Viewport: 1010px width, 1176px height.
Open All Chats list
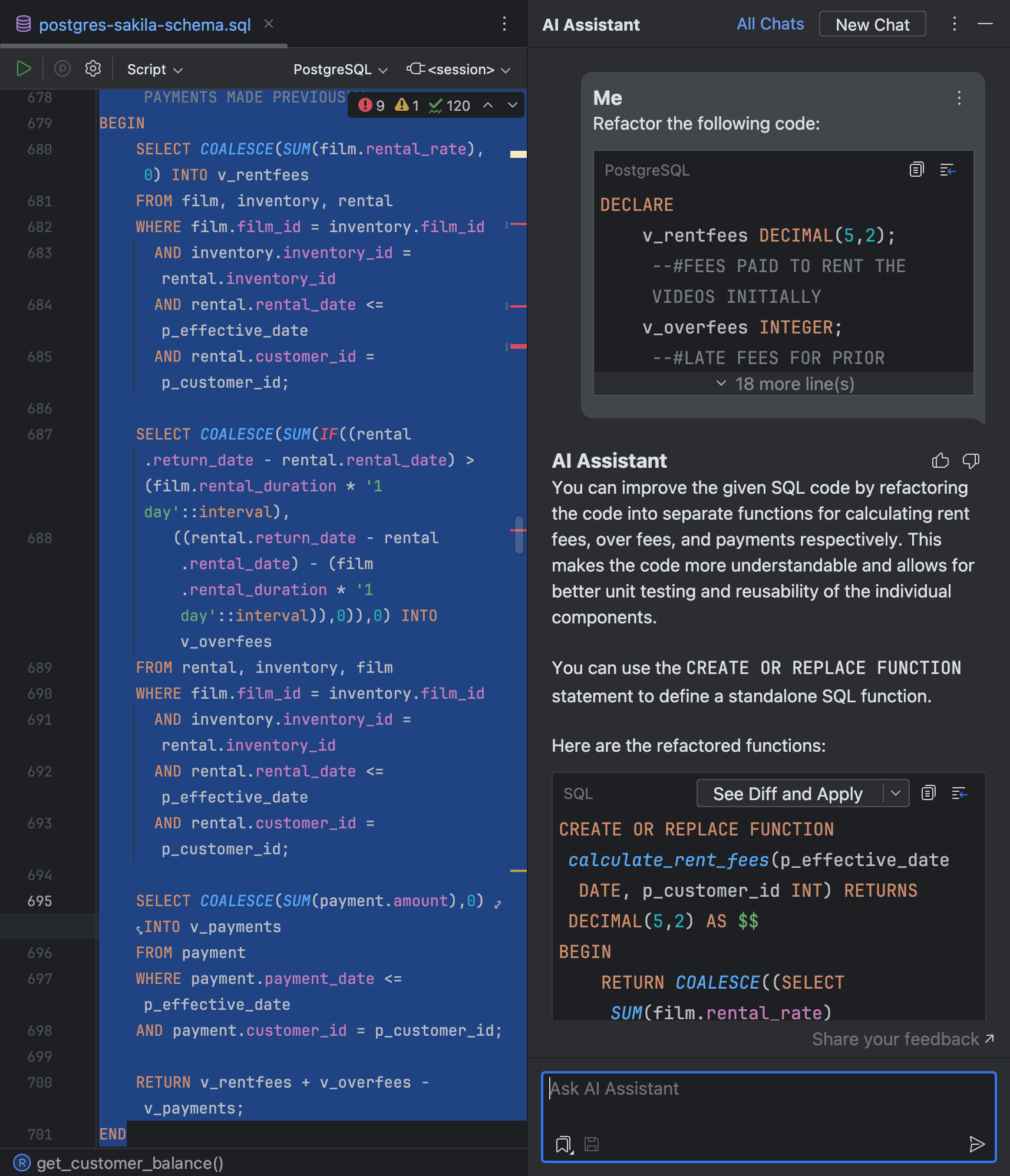click(x=770, y=24)
